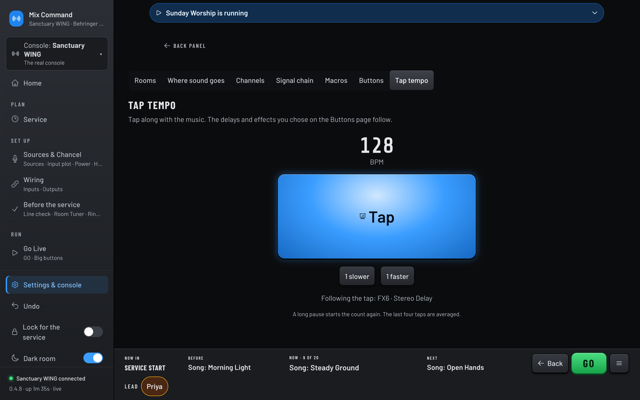Select the Channels tab
Screen dimensions: 640x400
coord(250,80)
